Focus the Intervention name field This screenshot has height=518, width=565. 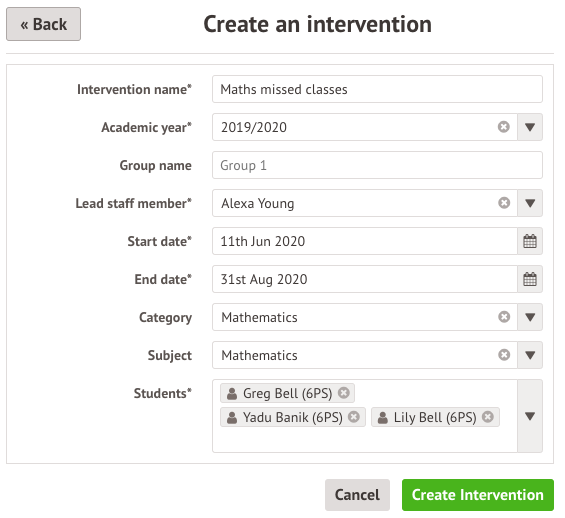[x=377, y=89]
